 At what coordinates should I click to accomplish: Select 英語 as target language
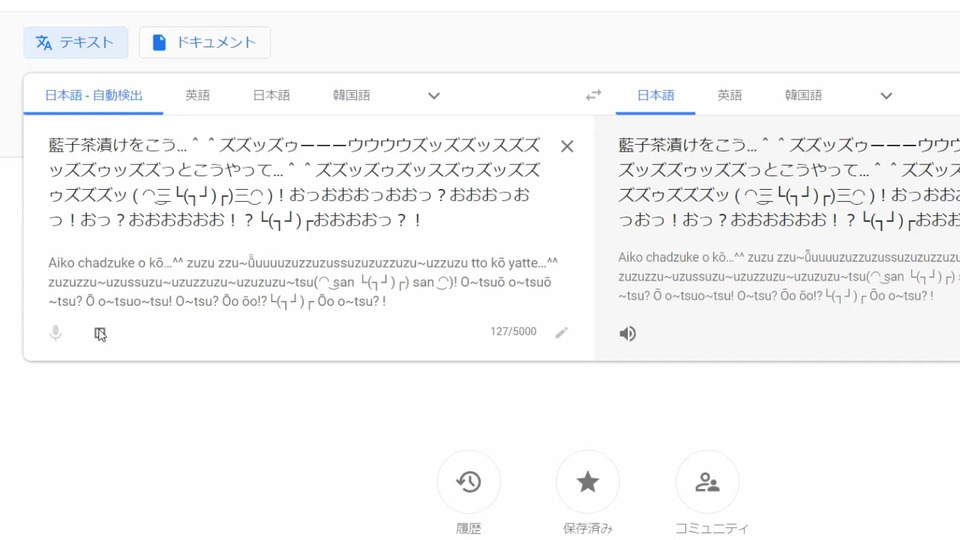(x=729, y=96)
